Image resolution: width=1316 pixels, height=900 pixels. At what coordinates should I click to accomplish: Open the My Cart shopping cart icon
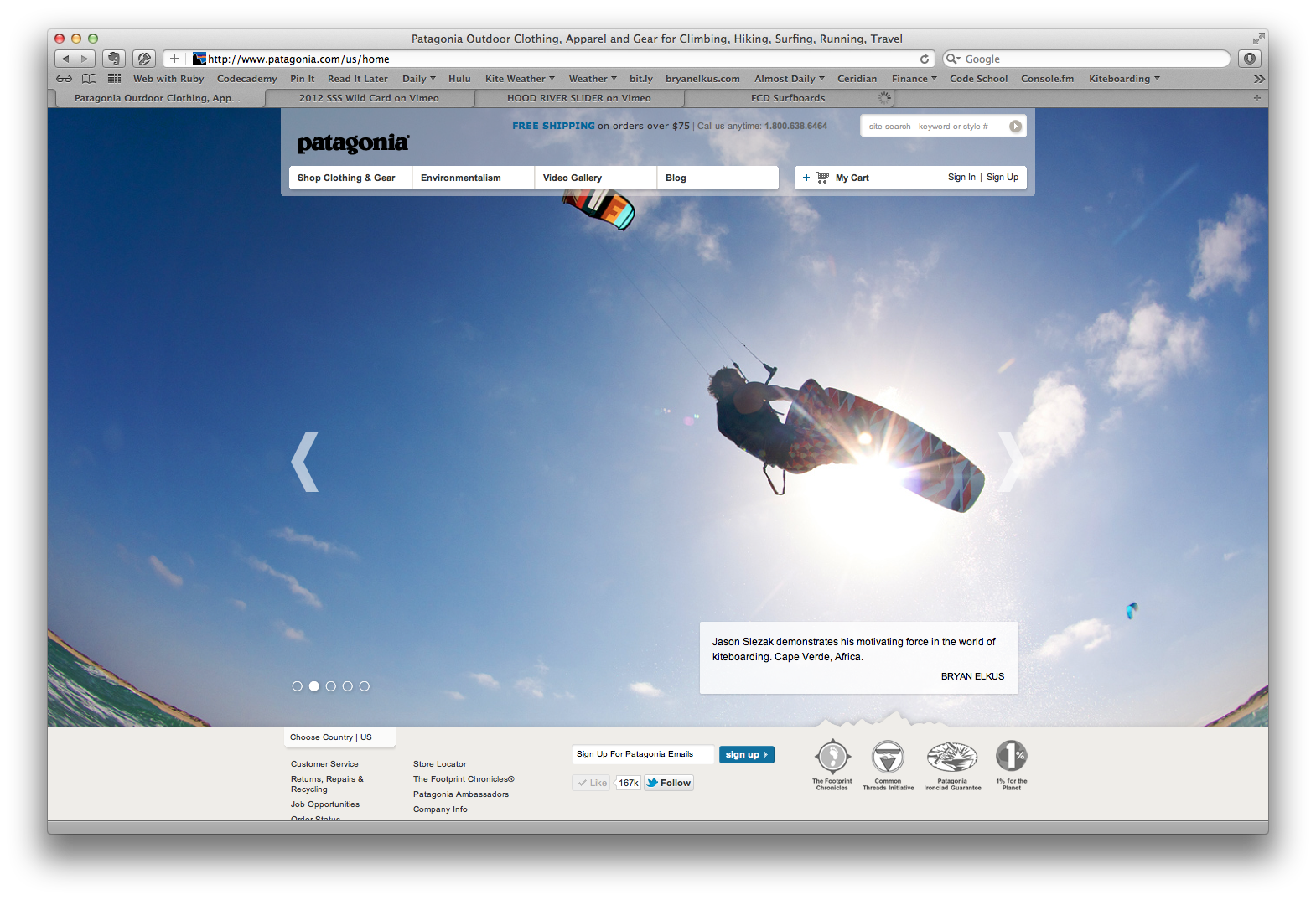point(822,178)
